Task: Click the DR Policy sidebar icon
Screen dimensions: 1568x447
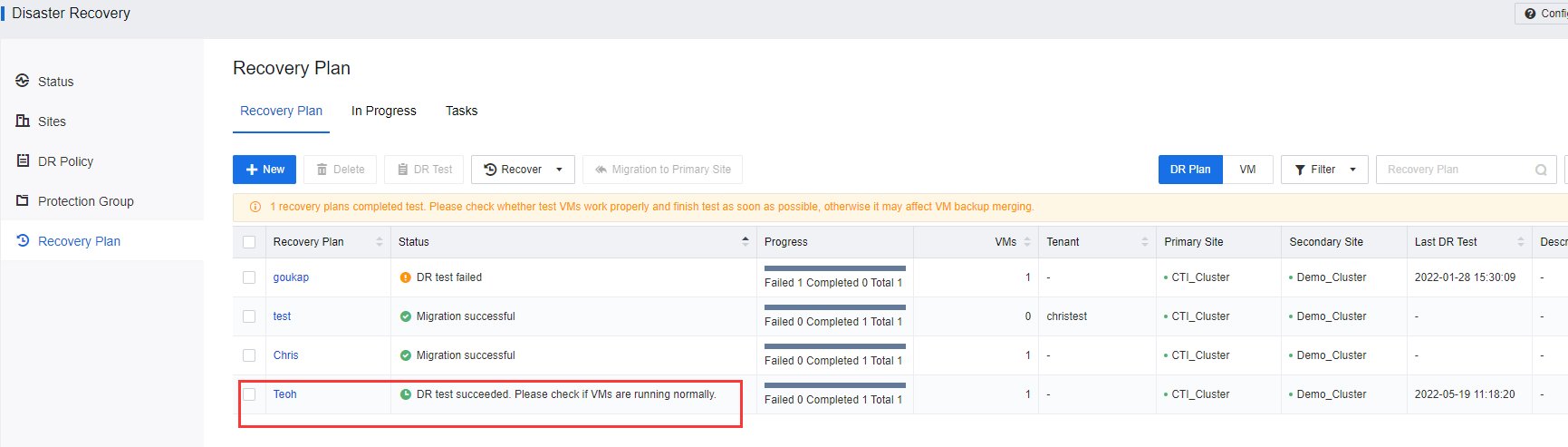Action: 23,160
